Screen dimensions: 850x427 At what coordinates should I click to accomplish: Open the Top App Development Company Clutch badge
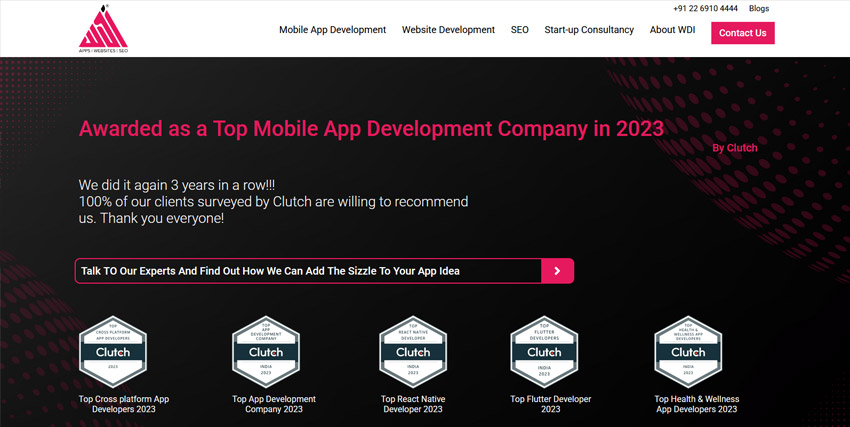click(266, 352)
